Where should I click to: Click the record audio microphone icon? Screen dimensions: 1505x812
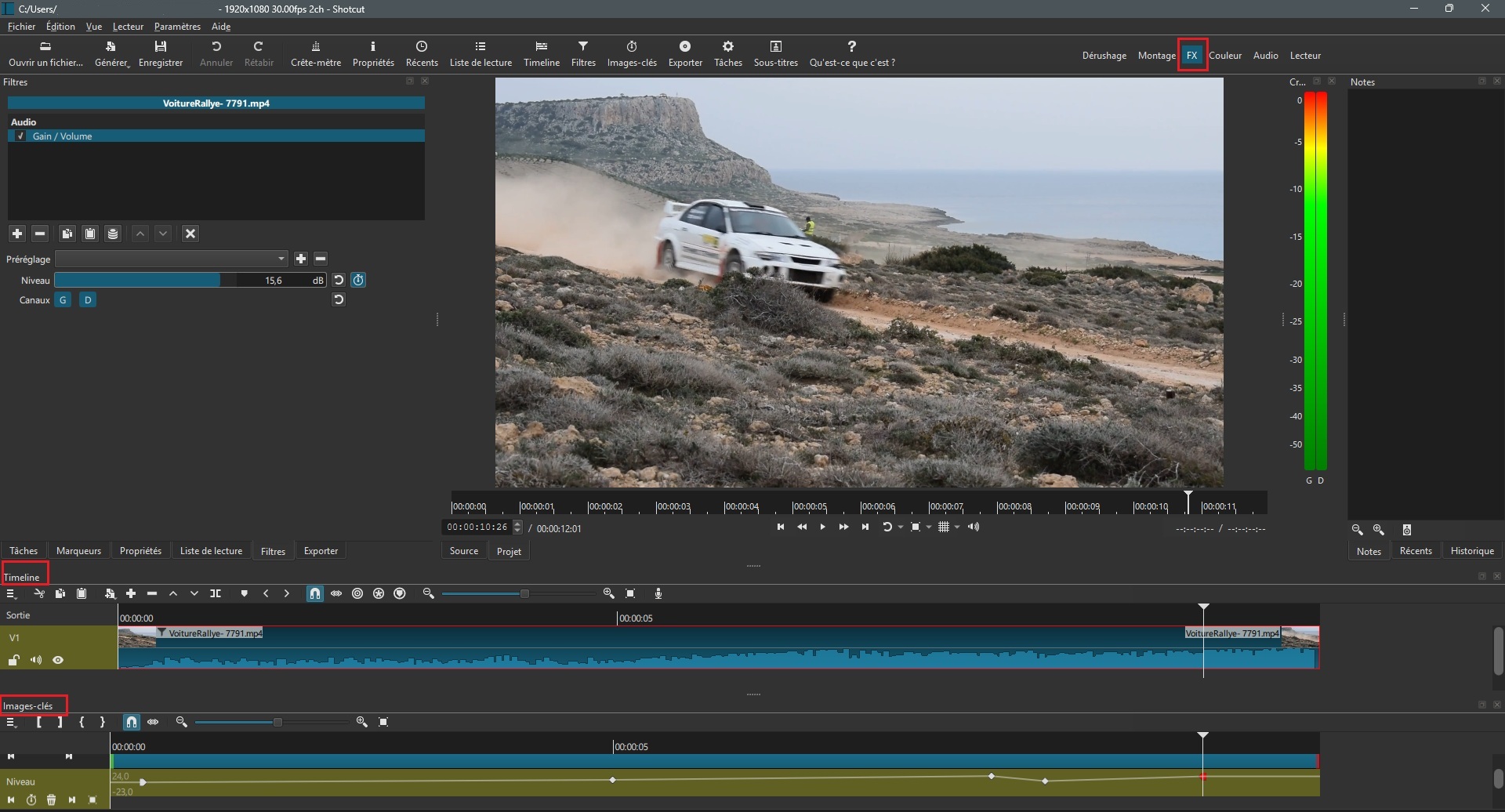tap(658, 594)
